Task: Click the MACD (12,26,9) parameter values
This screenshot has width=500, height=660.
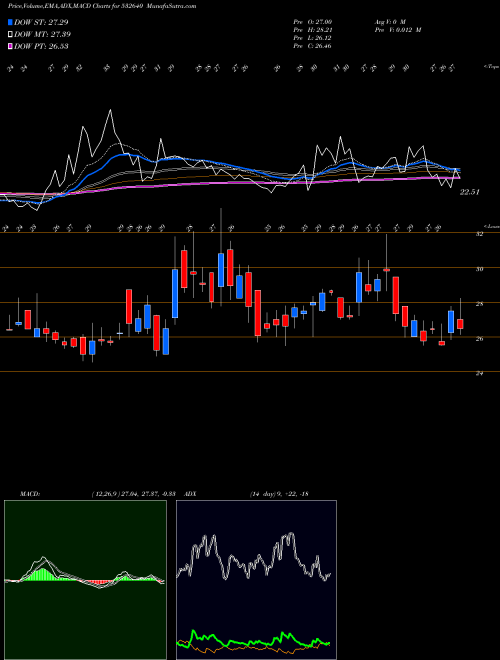Action: [x=136, y=494]
